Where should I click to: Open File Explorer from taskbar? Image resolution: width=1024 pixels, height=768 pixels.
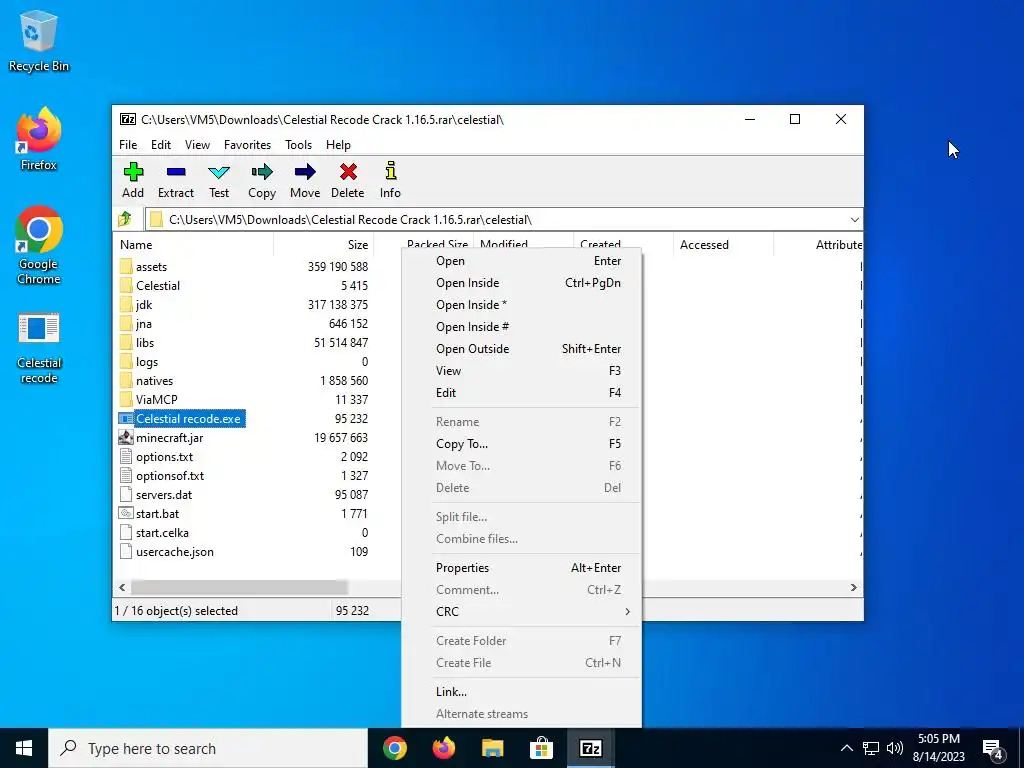(x=492, y=748)
